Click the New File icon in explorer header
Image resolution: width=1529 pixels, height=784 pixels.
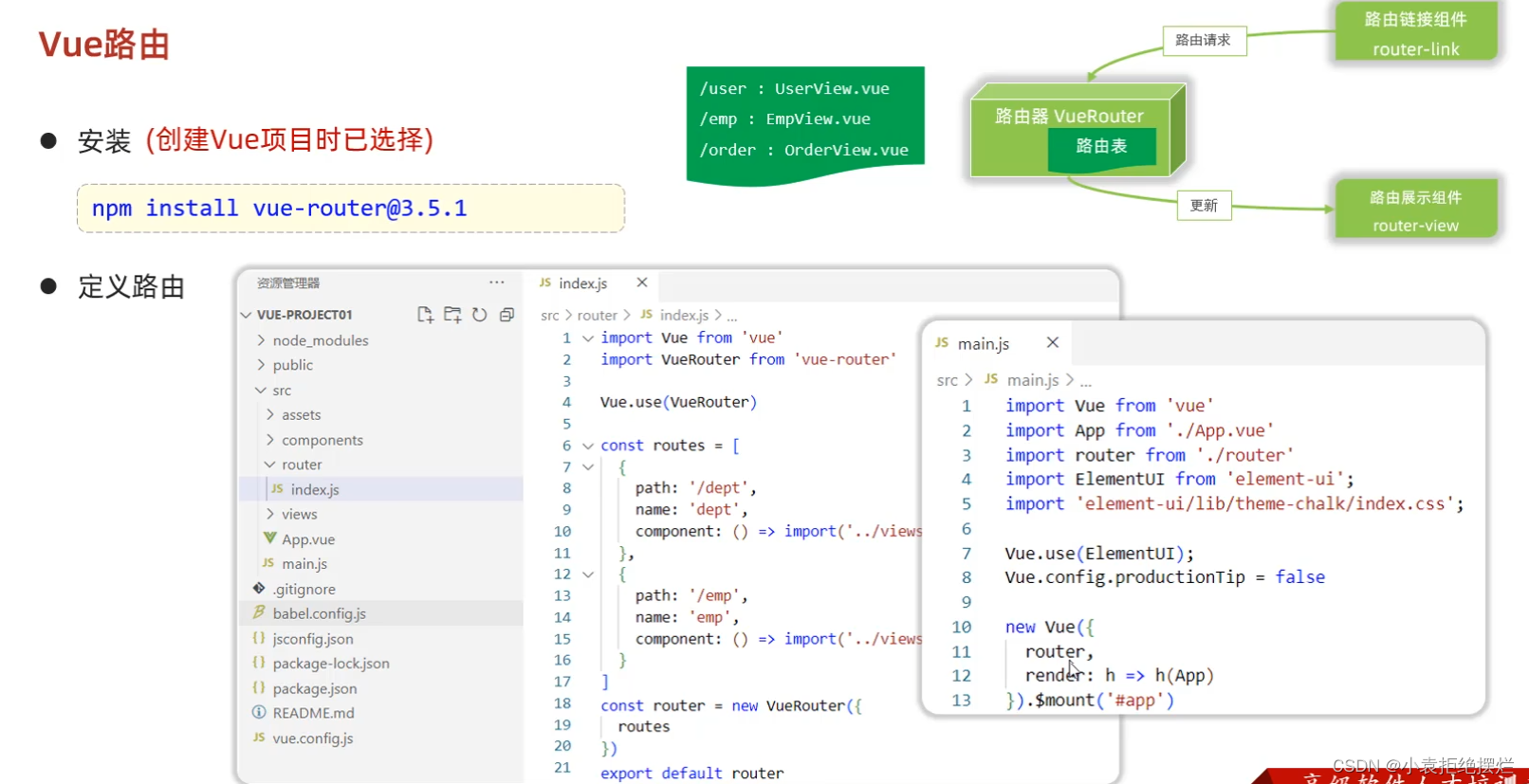point(425,315)
